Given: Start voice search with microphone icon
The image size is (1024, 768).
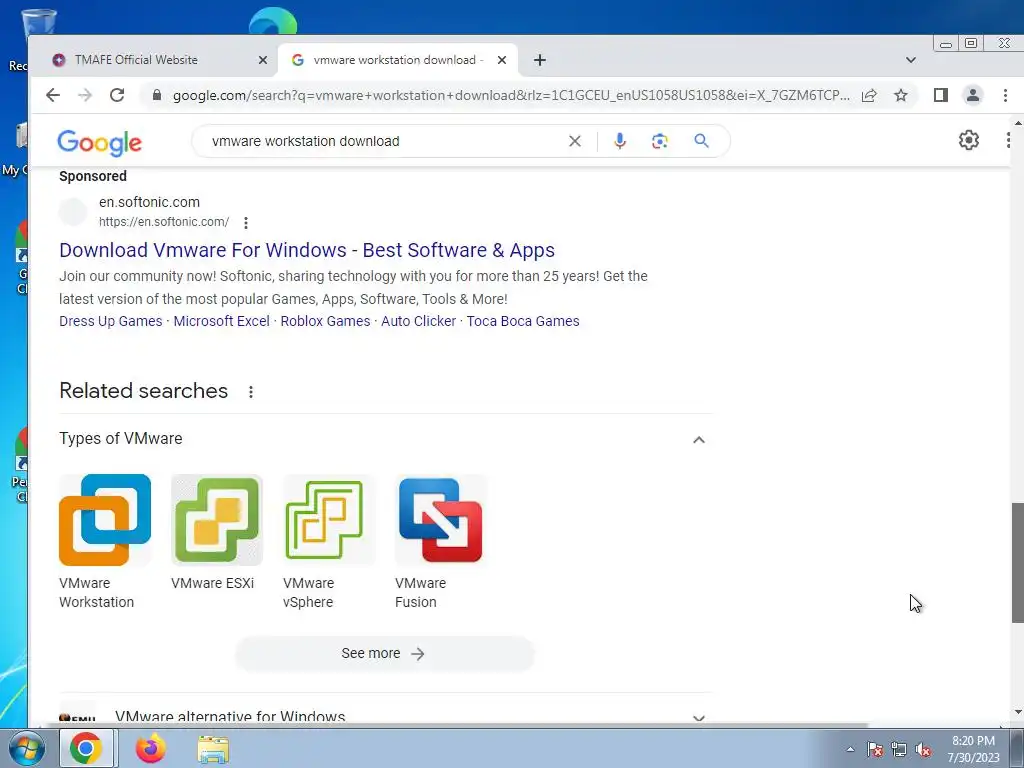Looking at the screenshot, I should (x=620, y=141).
